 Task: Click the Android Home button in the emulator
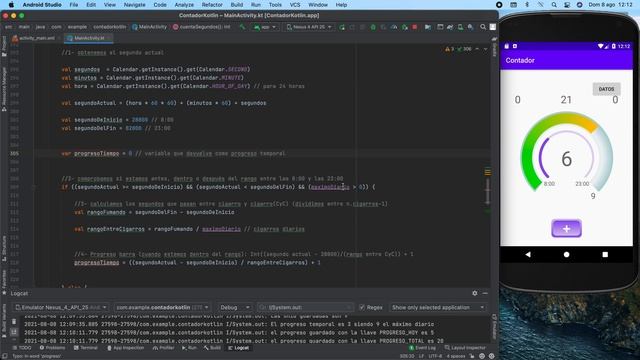point(567,254)
